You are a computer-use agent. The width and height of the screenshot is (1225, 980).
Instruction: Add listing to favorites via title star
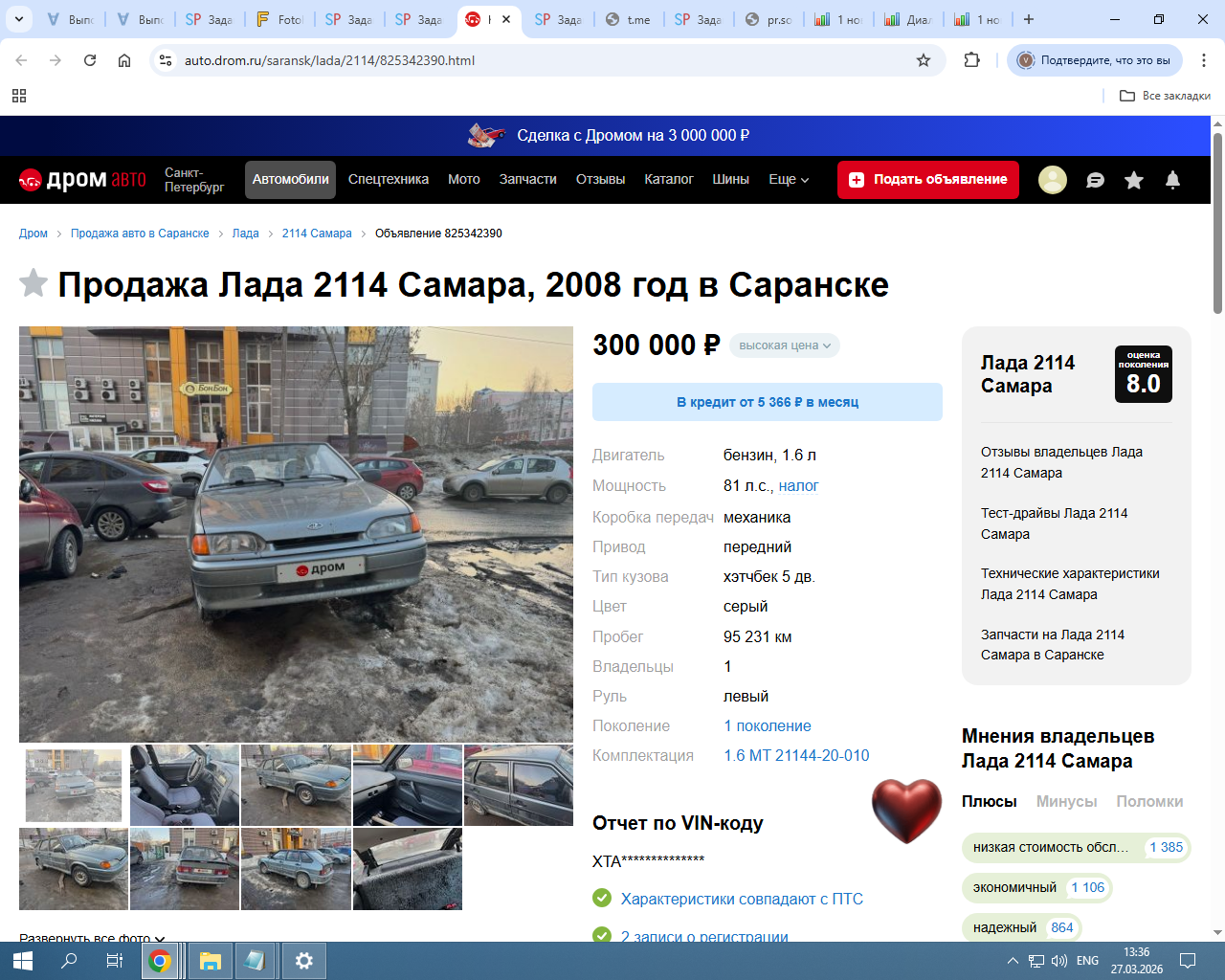[x=33, y=283]
